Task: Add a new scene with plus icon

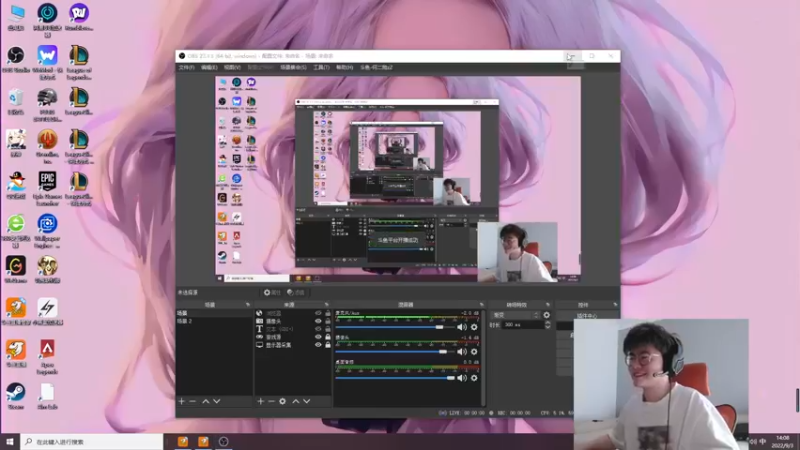Action: (181, 401)
